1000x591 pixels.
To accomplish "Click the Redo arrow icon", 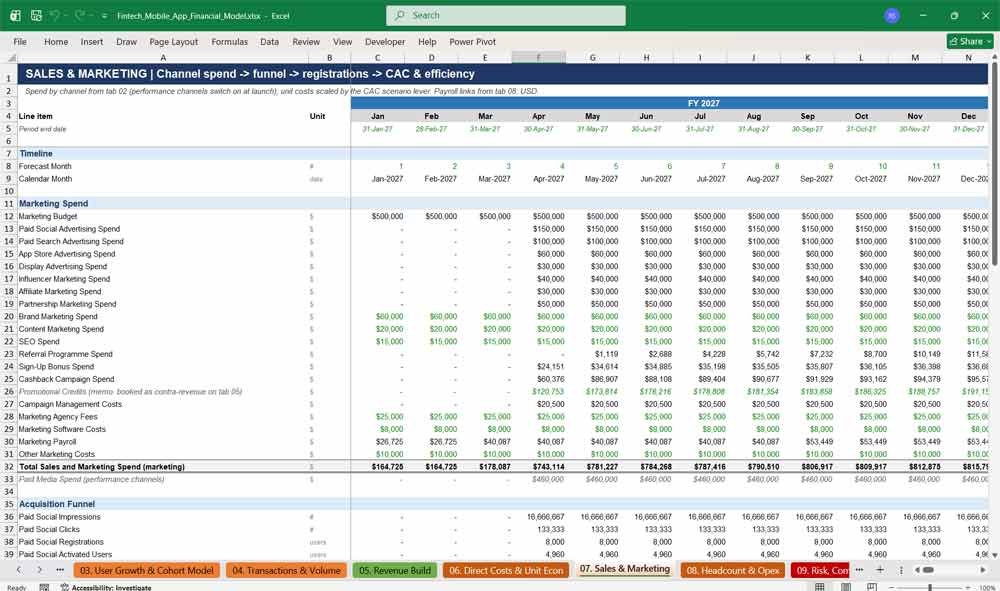I will click(80, 15).
